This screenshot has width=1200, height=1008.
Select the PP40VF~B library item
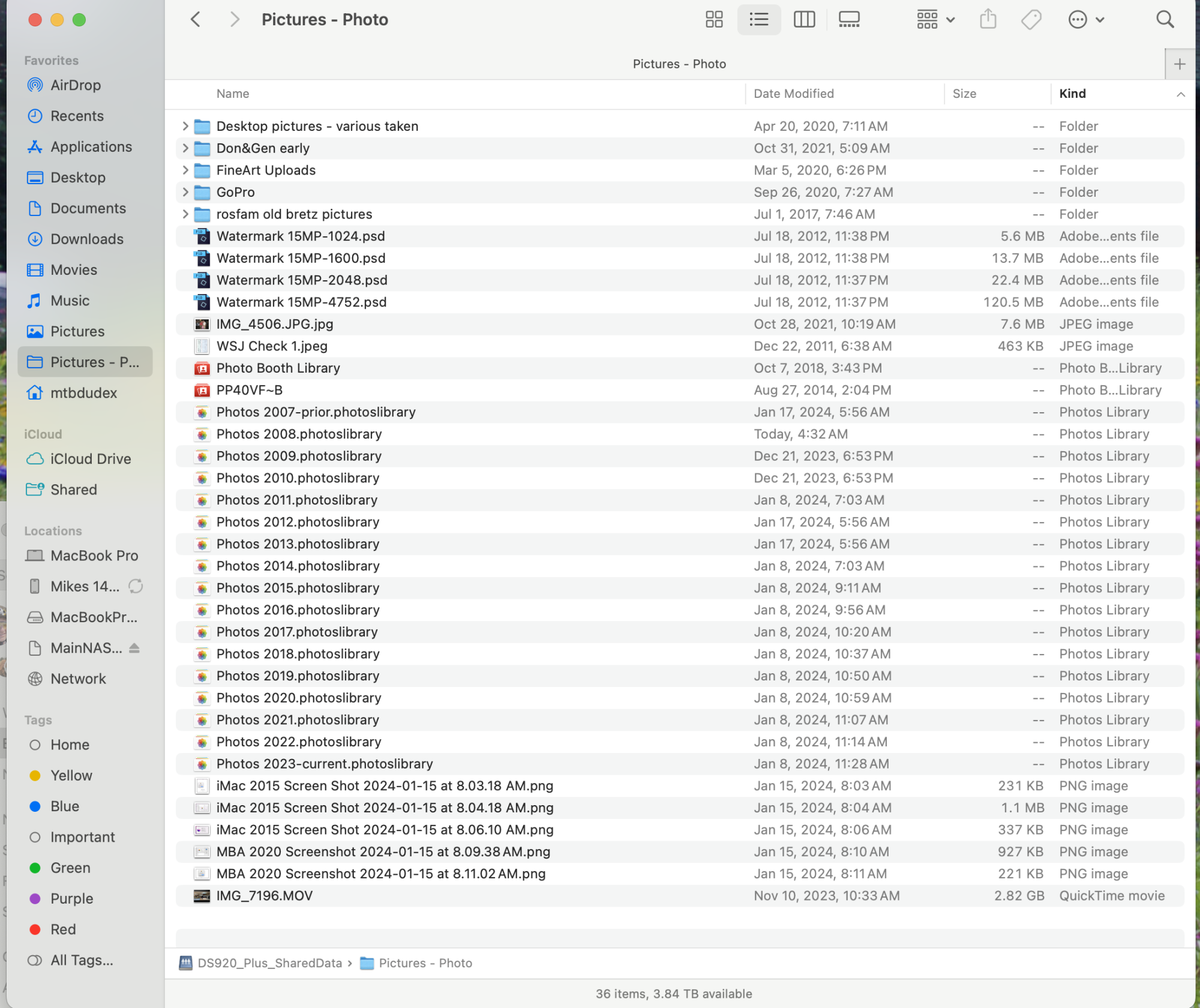[x=680, y=390]
